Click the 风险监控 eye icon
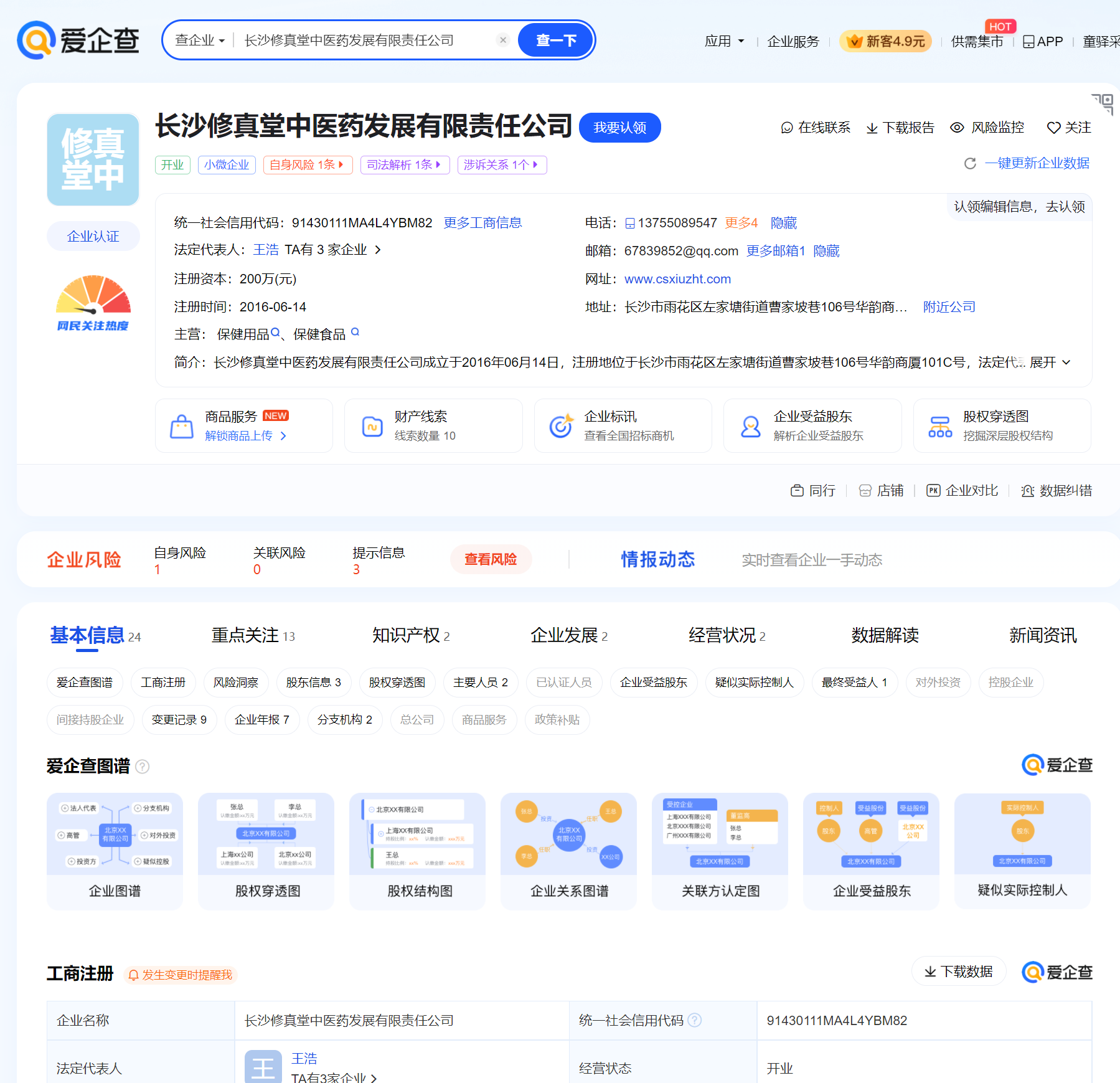Viewport: 1120px width, 1083px height. tap(957, 127)
